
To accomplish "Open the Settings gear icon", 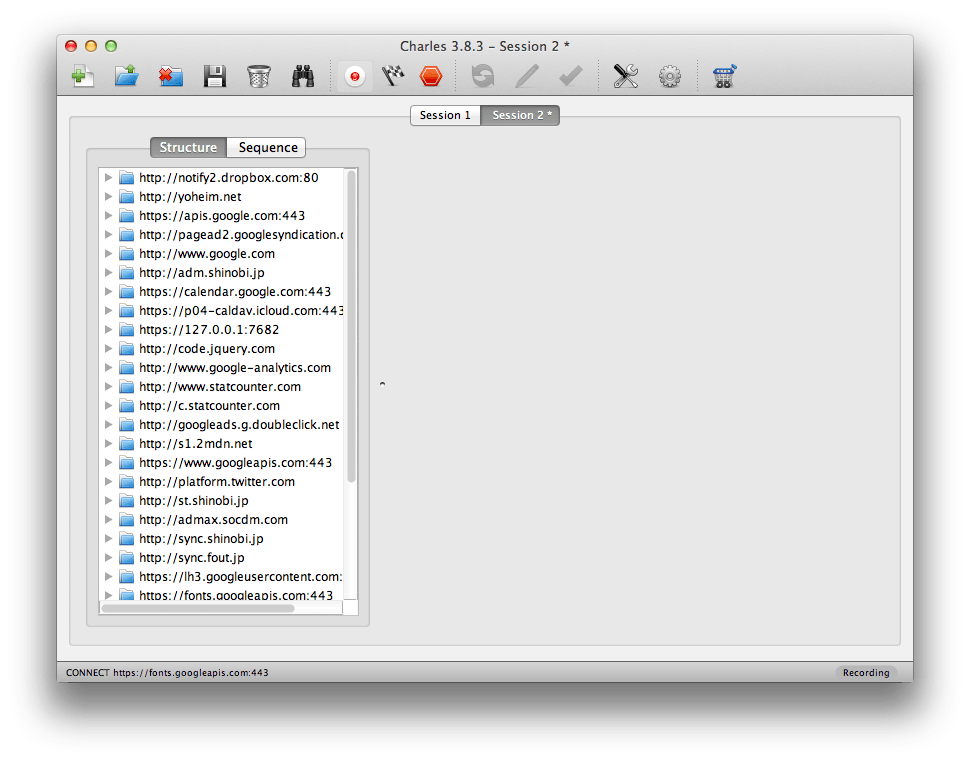I will point(670,76).
